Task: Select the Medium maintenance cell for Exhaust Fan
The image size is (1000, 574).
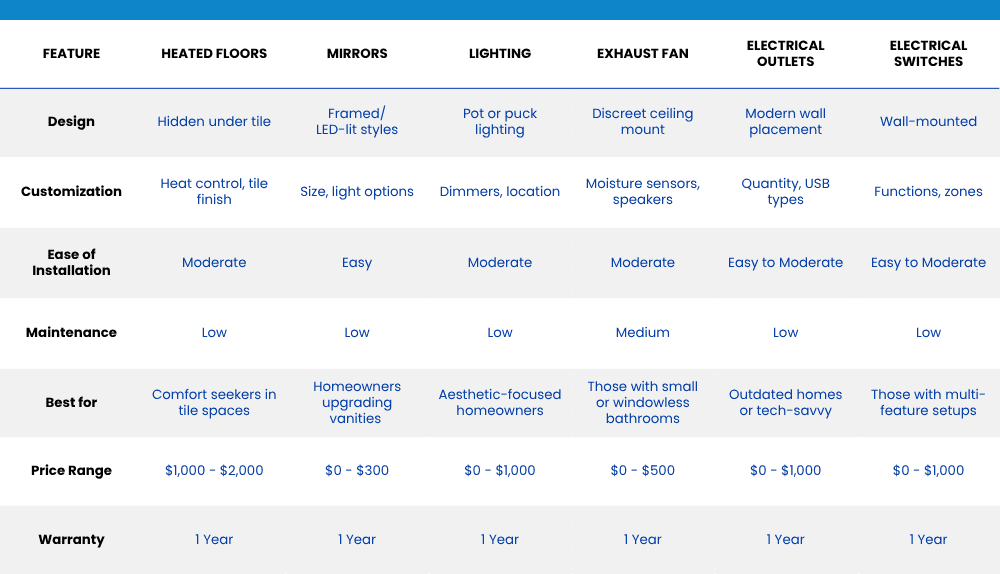Action: [643, 333]
